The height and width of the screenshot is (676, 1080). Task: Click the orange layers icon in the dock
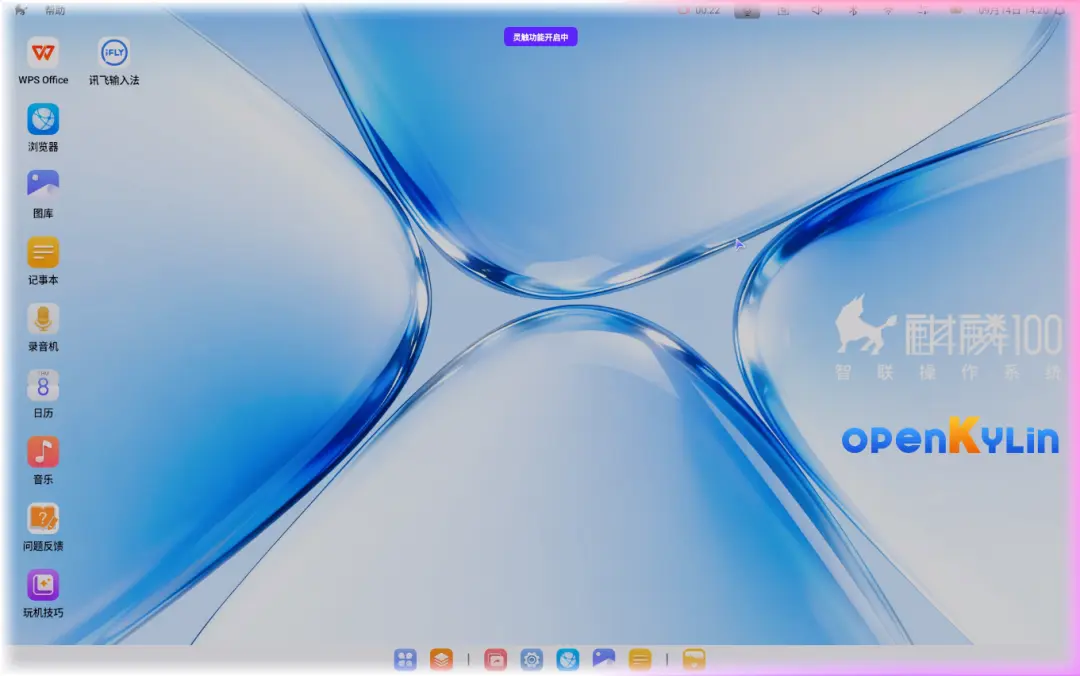click(x=442, y=659)
